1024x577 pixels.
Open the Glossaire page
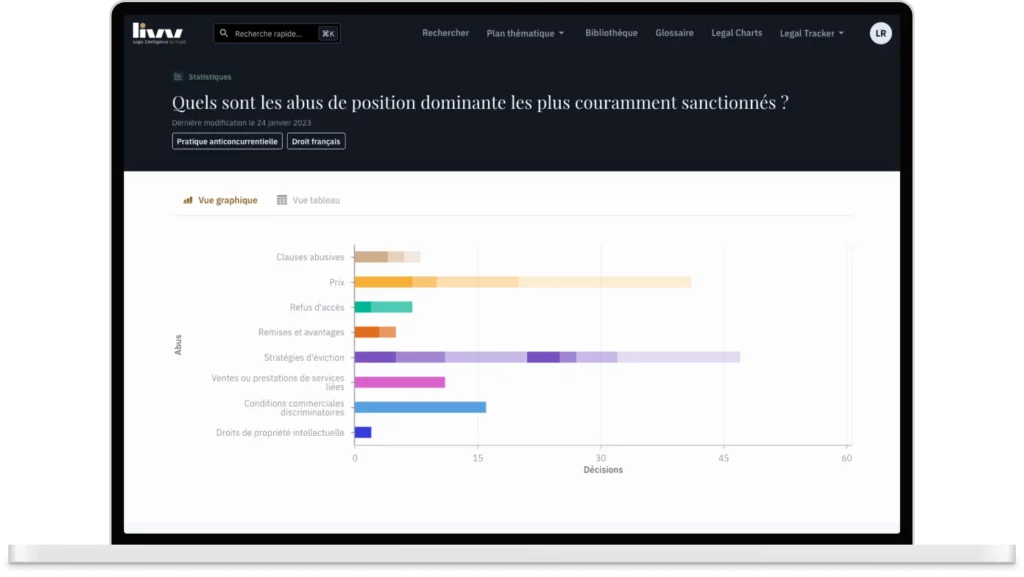pyautogui.click(x=674, y=33)
